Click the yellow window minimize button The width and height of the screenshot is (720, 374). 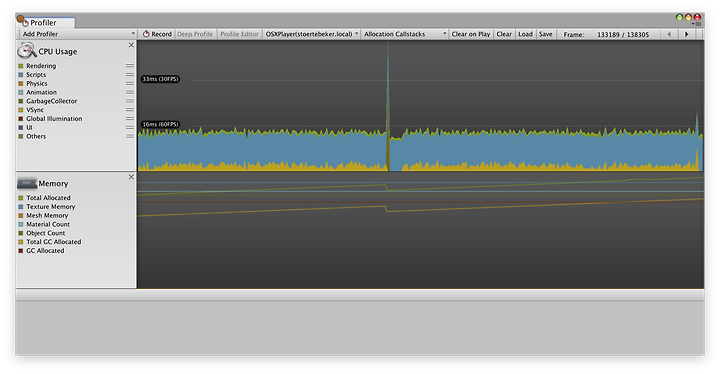point(688,17)
